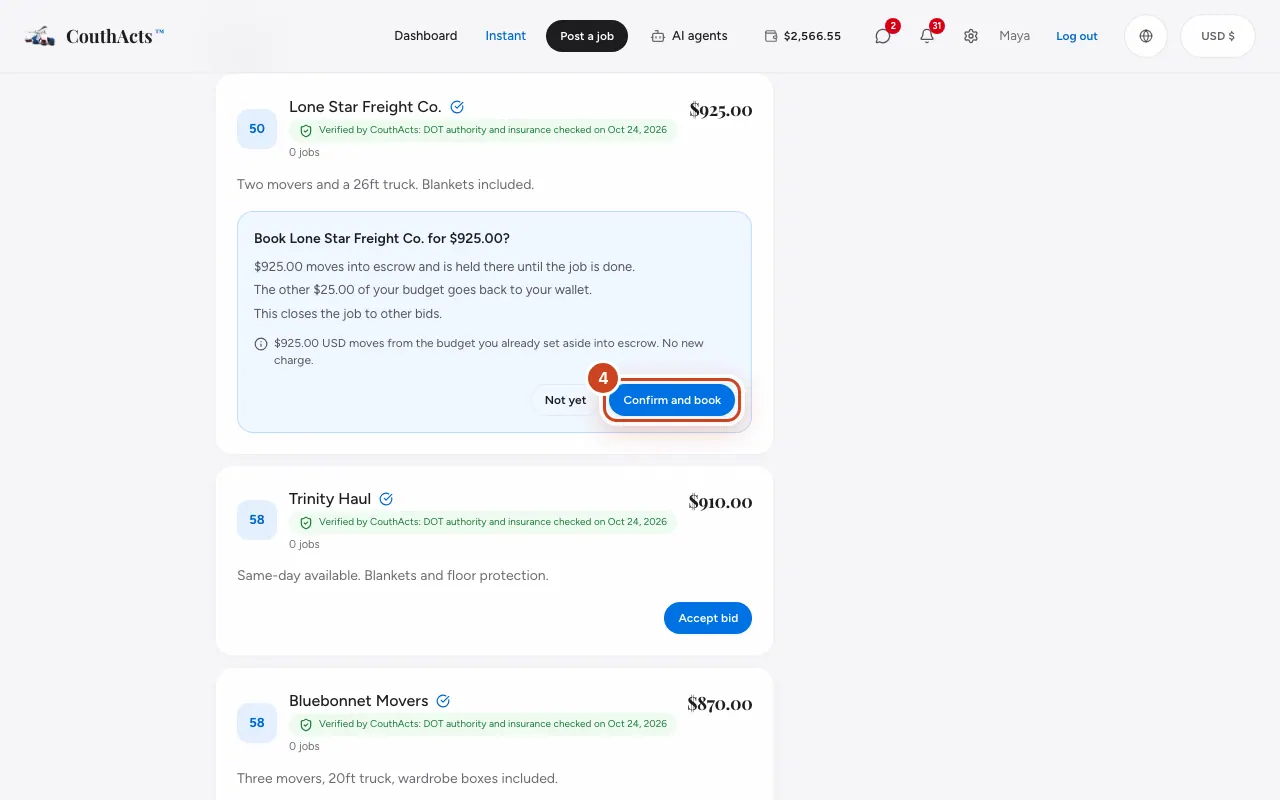Open the AI agents menu item

(x=689, y=36)
